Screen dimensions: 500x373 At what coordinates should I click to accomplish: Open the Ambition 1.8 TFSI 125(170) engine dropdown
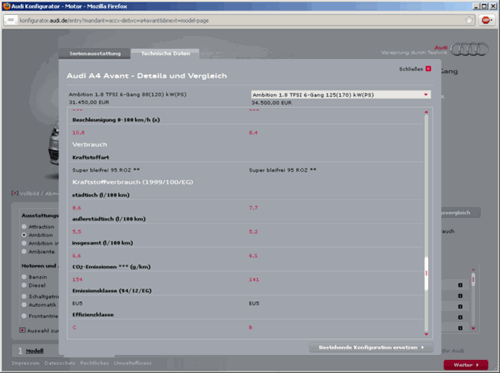[x=341, y=95]
